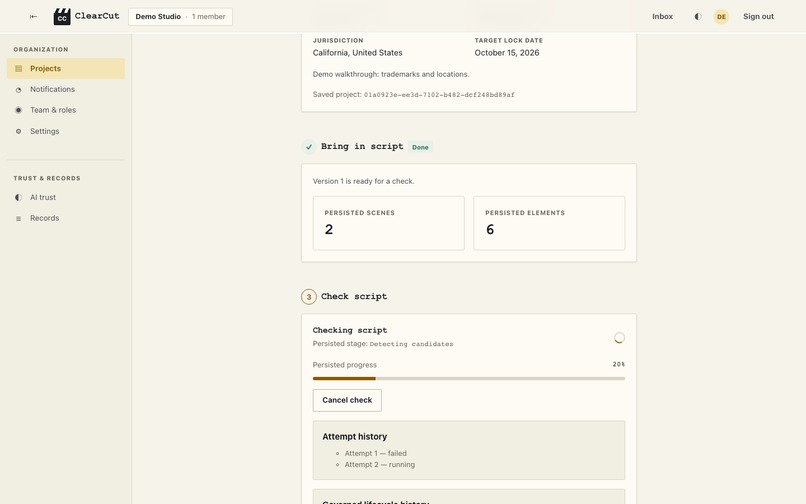Viewport: 806px width, 504px height.
Task: Open Records page
Action: pos(66,218)
